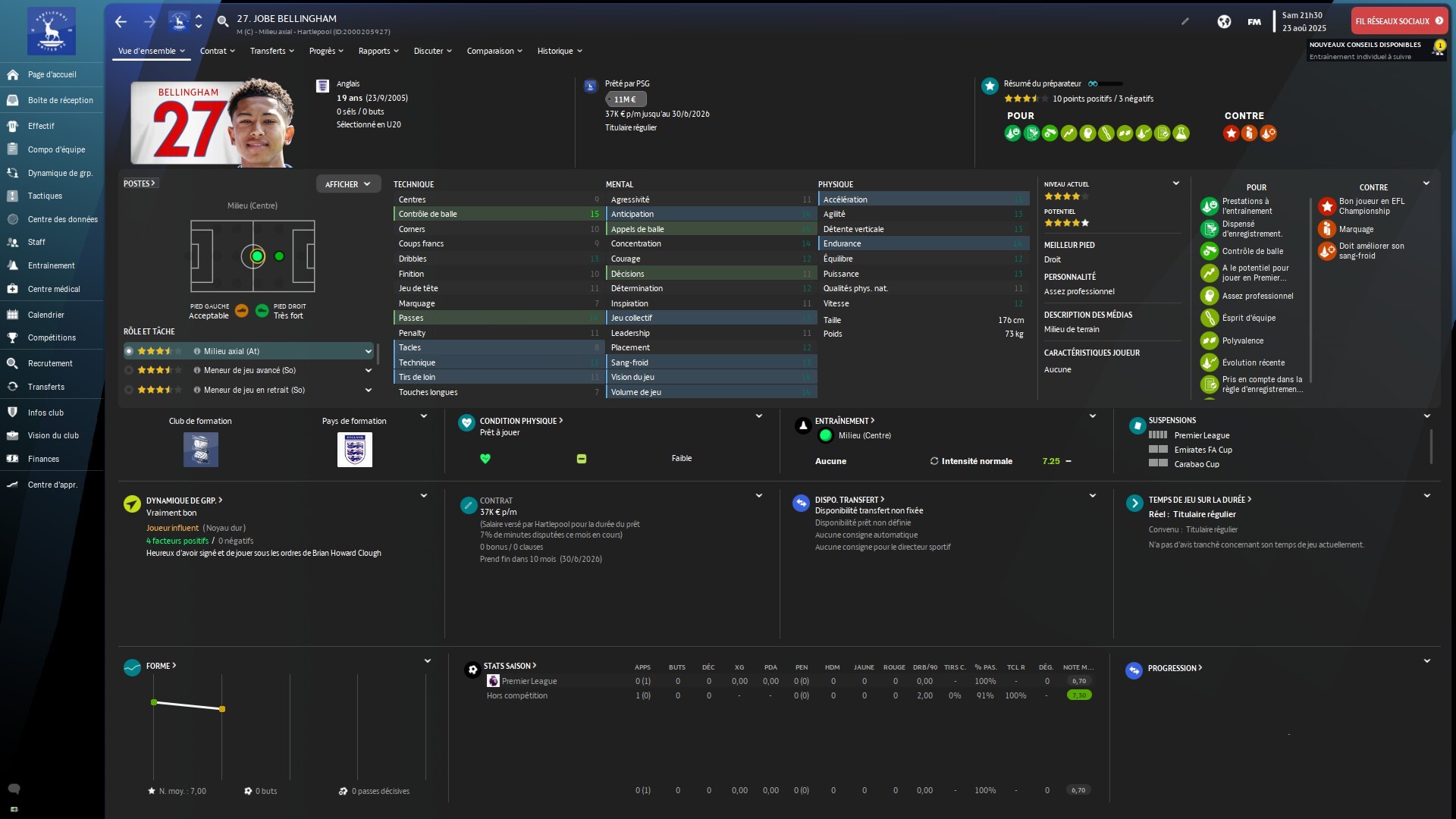Click the pencil edit icon

point(1185,21)
